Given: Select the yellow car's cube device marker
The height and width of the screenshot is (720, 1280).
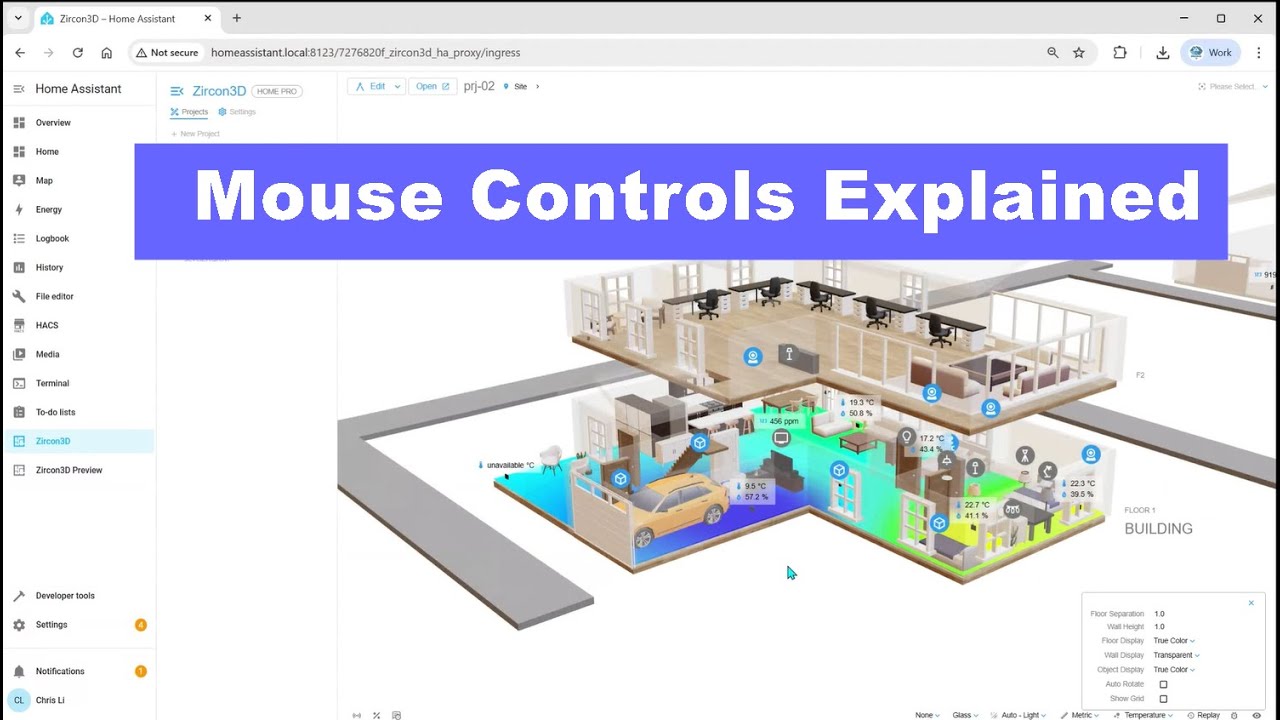Looking at the screenshot, I should (621, 479).
